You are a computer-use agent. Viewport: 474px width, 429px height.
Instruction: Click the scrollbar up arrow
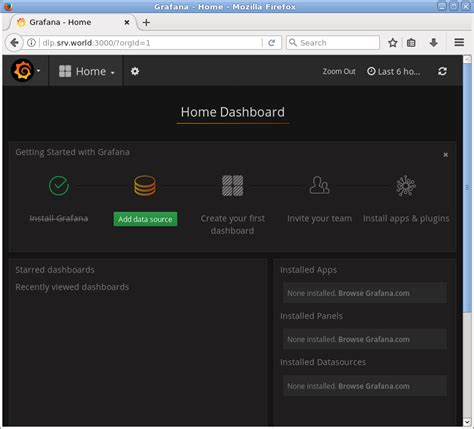[467, 59]
